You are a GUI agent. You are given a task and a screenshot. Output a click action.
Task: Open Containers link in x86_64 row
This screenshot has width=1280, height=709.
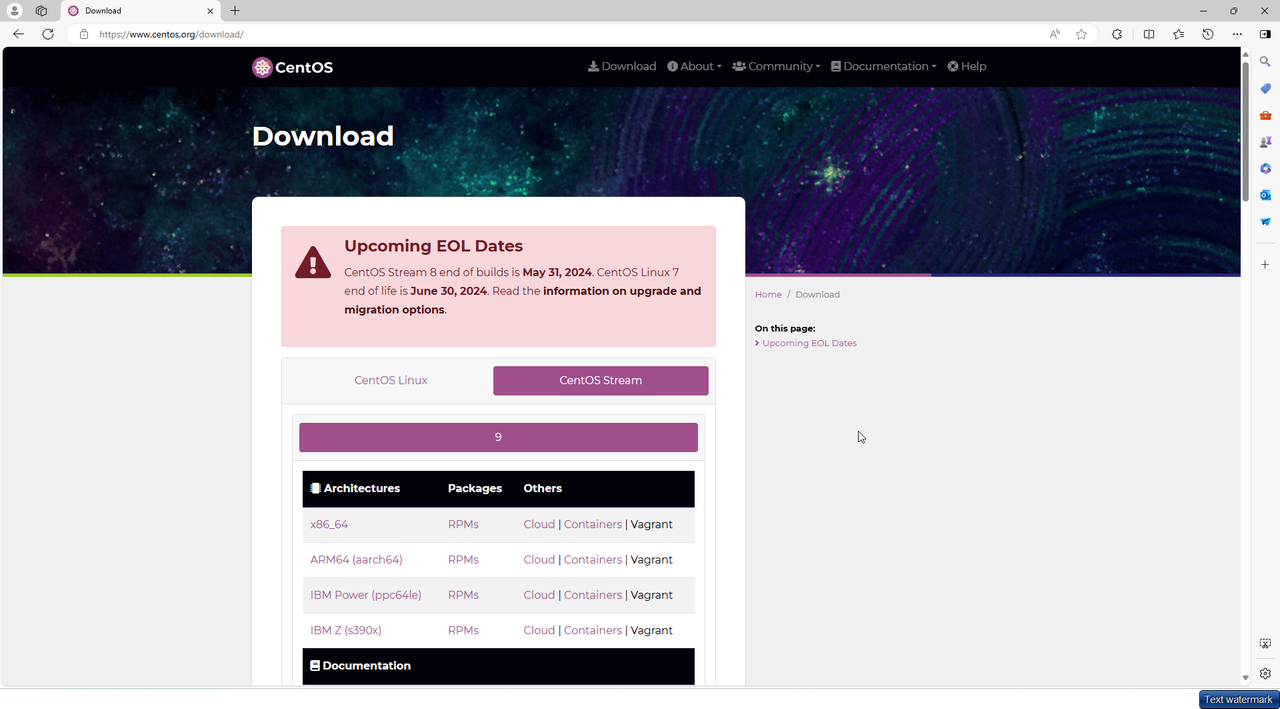pyautogui.click(x=593, y=525)
